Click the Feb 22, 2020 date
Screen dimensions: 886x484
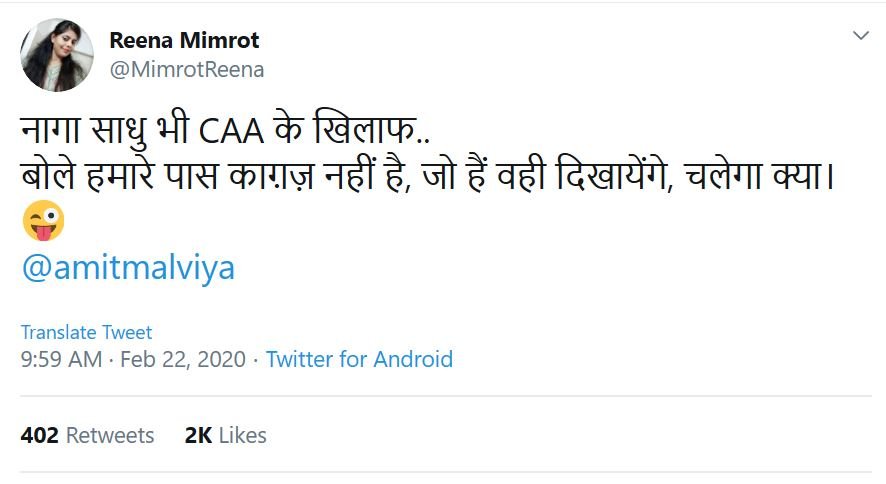[182, 359]
